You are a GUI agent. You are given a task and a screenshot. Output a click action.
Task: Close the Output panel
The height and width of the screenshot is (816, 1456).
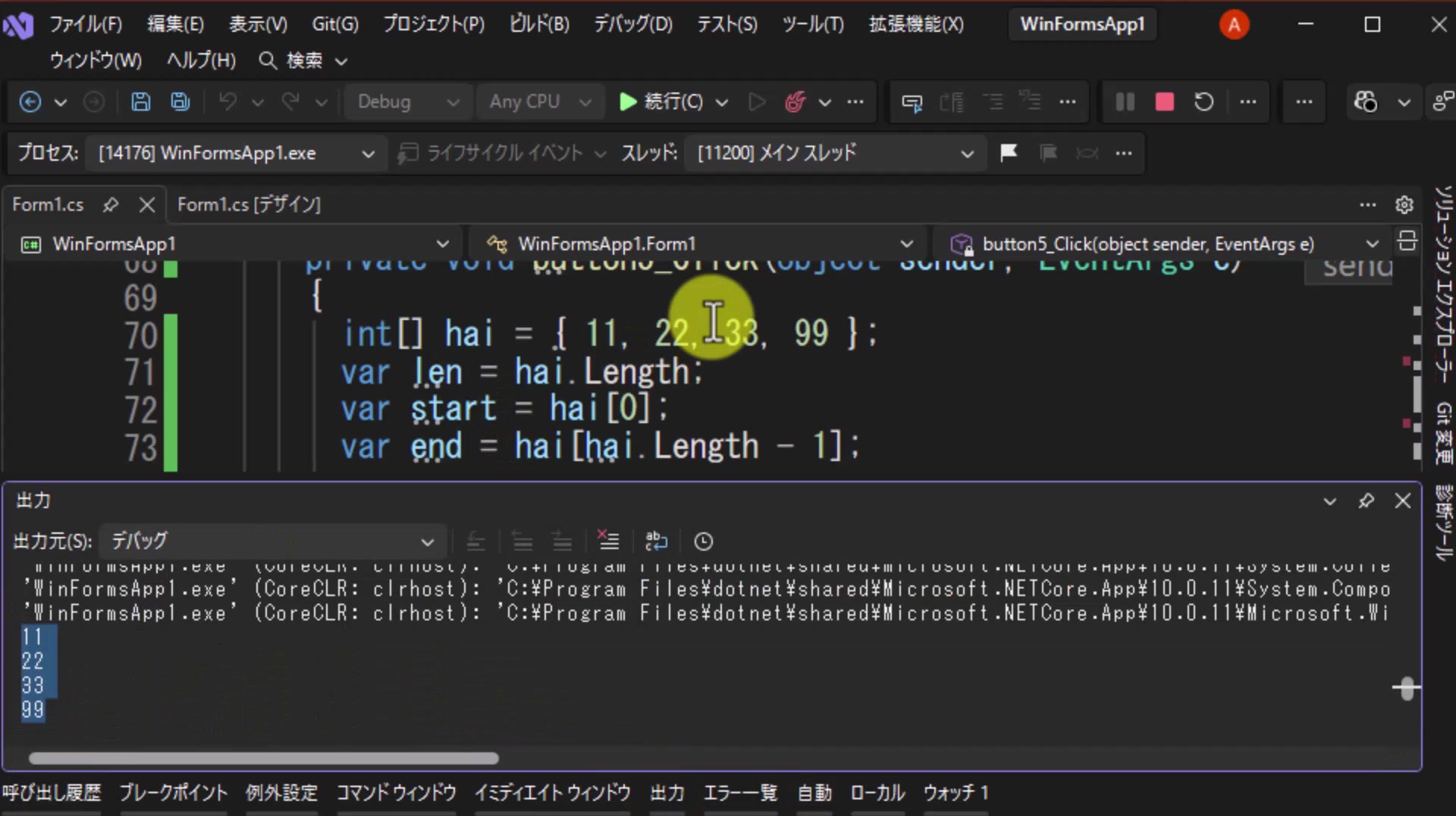pos(1403,501)
